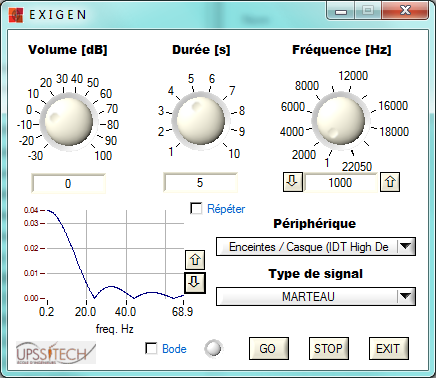Open the Type de signal dropdown arrow

tap(406, 296)
